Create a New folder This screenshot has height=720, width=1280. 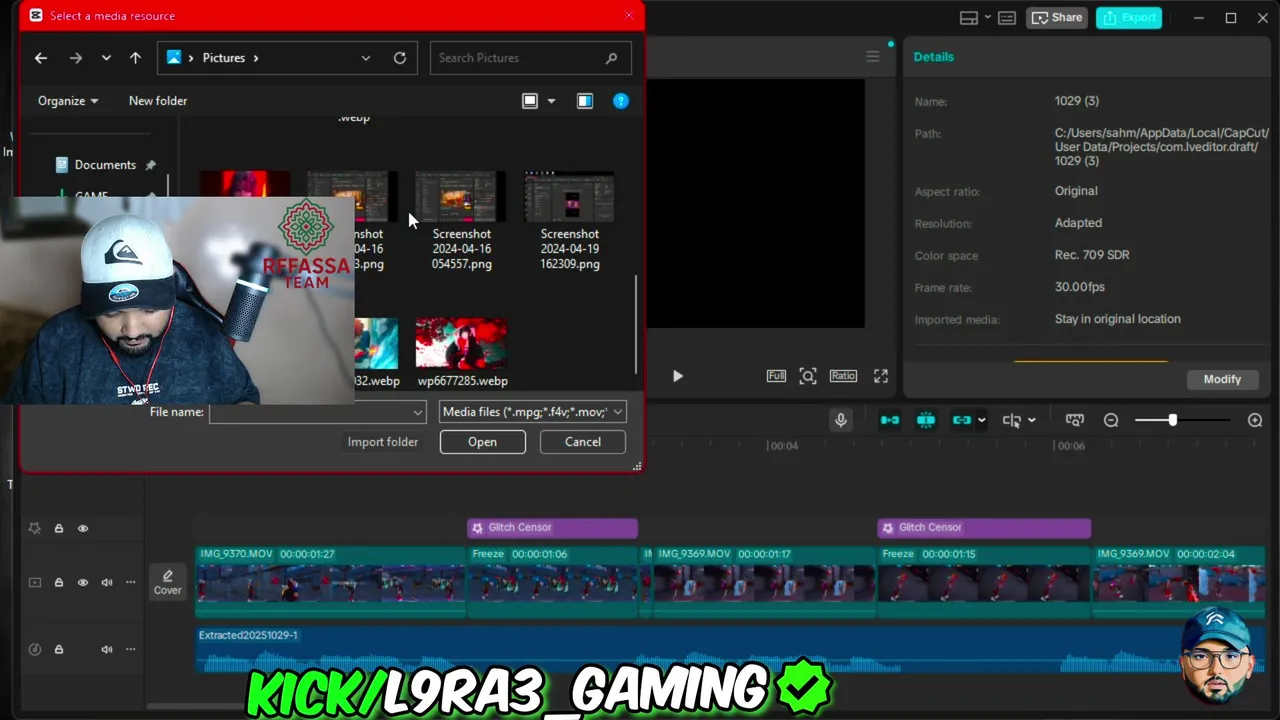click(x=158, y=101)
